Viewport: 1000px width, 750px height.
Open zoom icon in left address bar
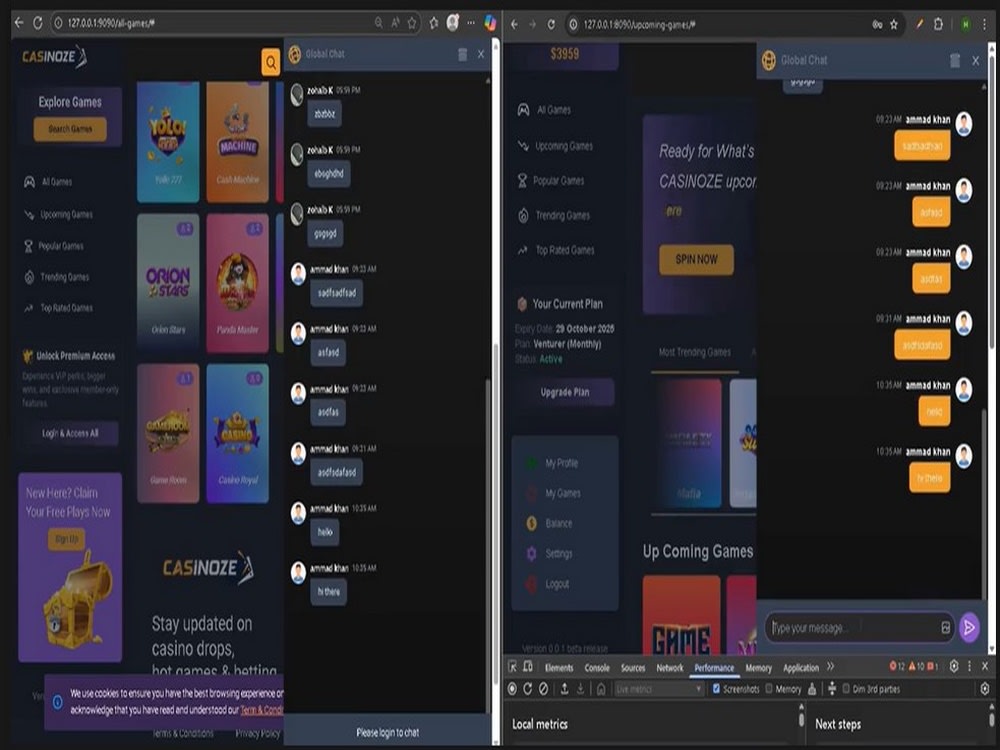[379, 23]
